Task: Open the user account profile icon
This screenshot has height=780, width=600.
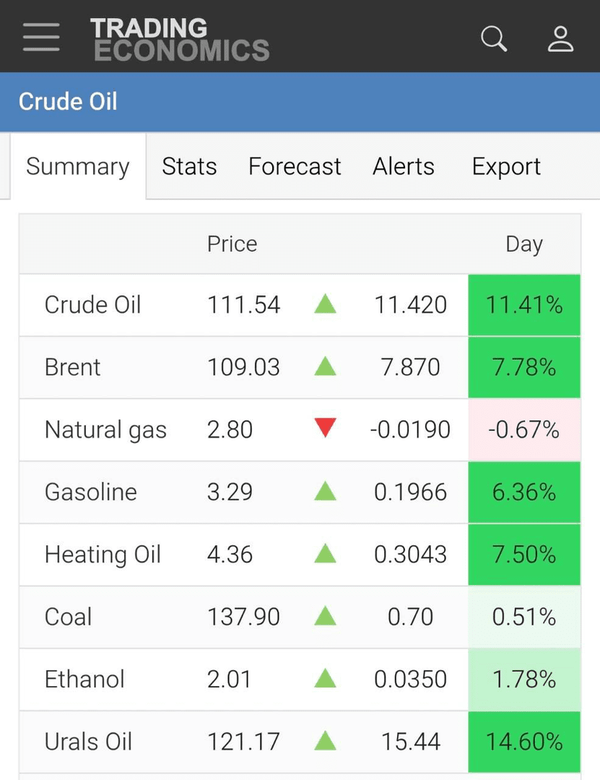Action: 560,38
